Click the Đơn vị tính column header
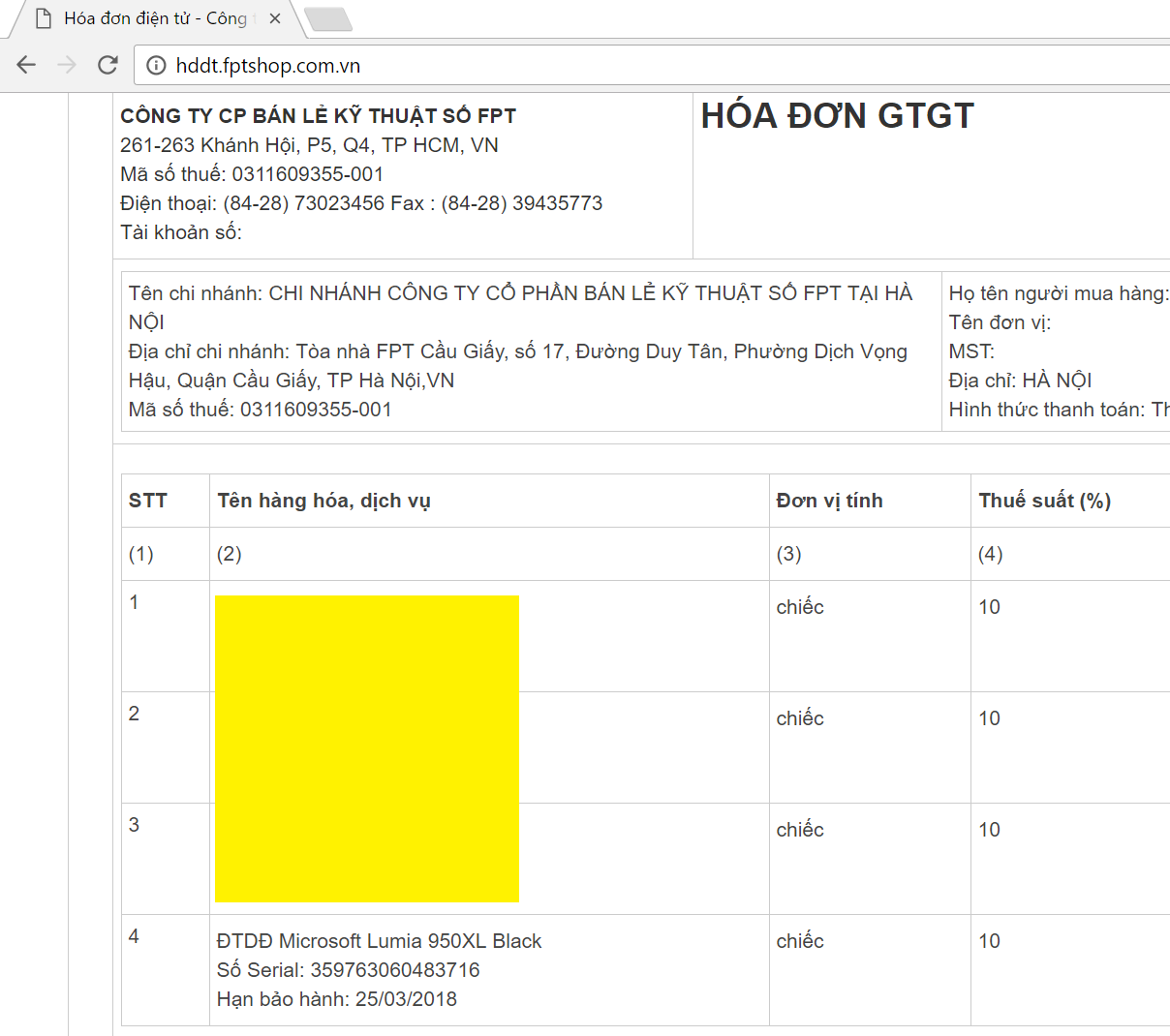The image size is (1170, 1036). 829,501
